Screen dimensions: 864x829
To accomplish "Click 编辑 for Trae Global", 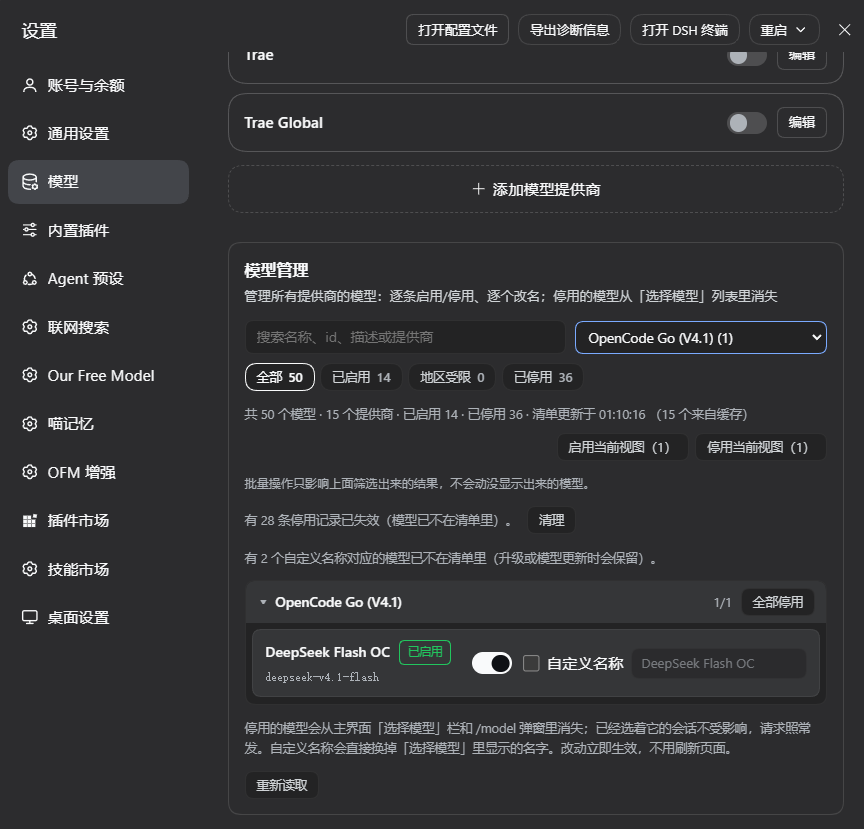I will pos(801,122).
